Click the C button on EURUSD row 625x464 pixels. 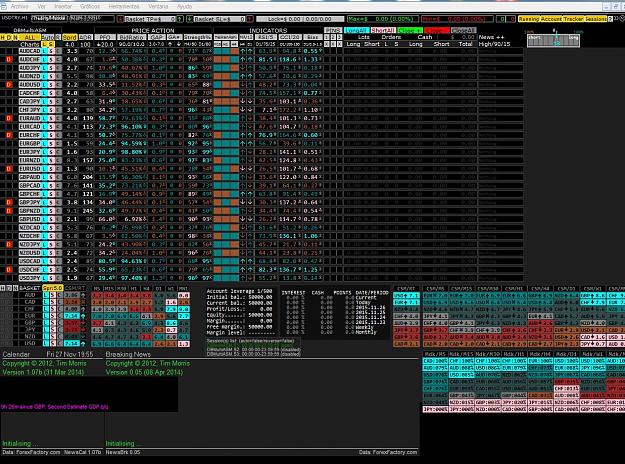click(x=58, y=169)
